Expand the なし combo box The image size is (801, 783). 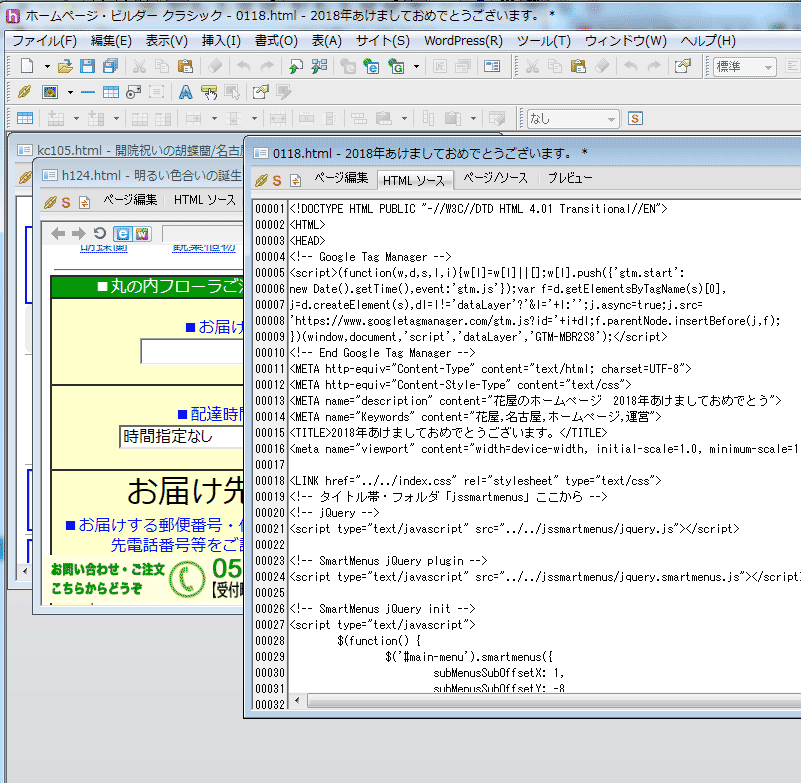[610, 118]
